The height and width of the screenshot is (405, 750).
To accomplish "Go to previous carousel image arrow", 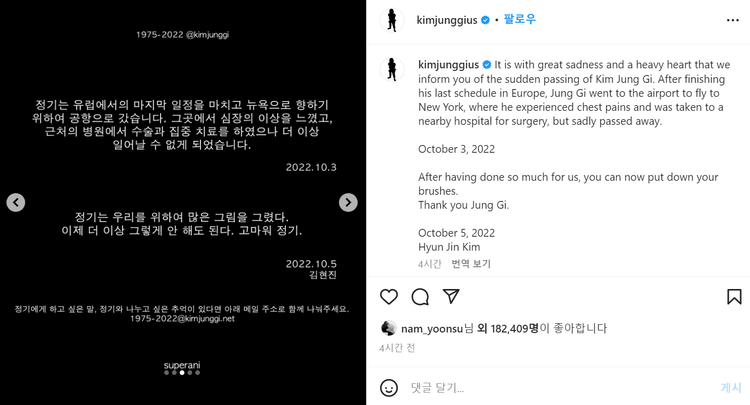I will coord(16,203).
